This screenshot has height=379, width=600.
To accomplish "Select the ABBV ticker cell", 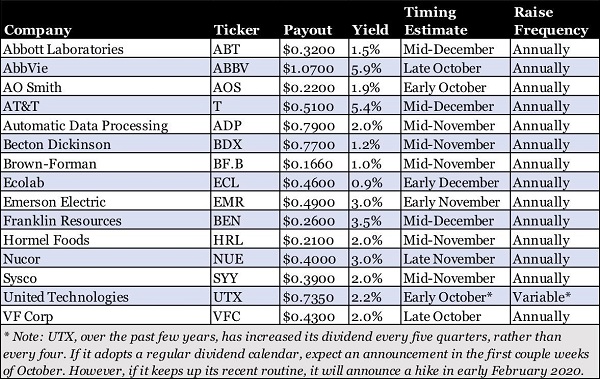I will point(245,68).
